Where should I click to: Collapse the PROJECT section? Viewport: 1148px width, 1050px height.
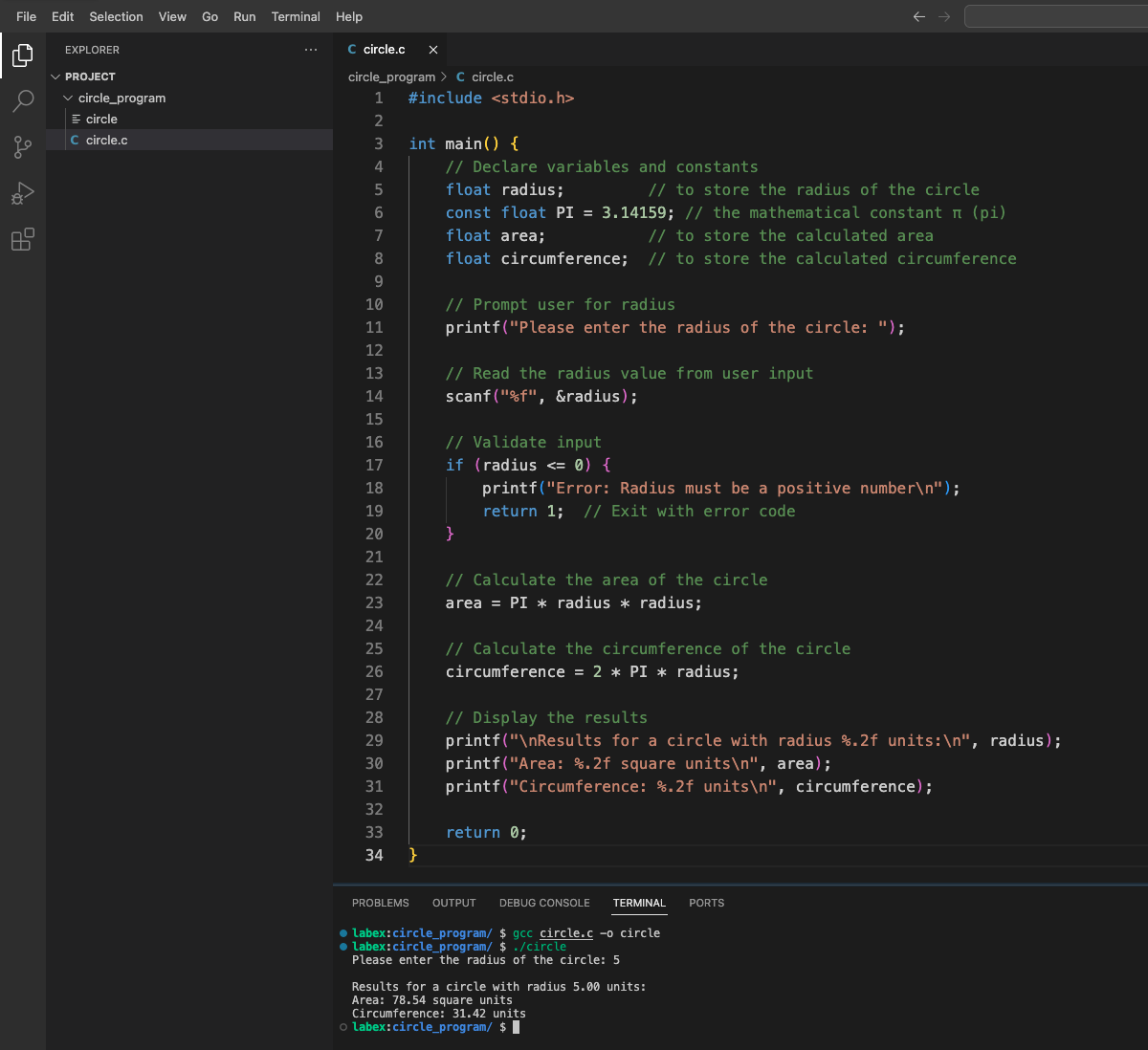tap(90, 77)
